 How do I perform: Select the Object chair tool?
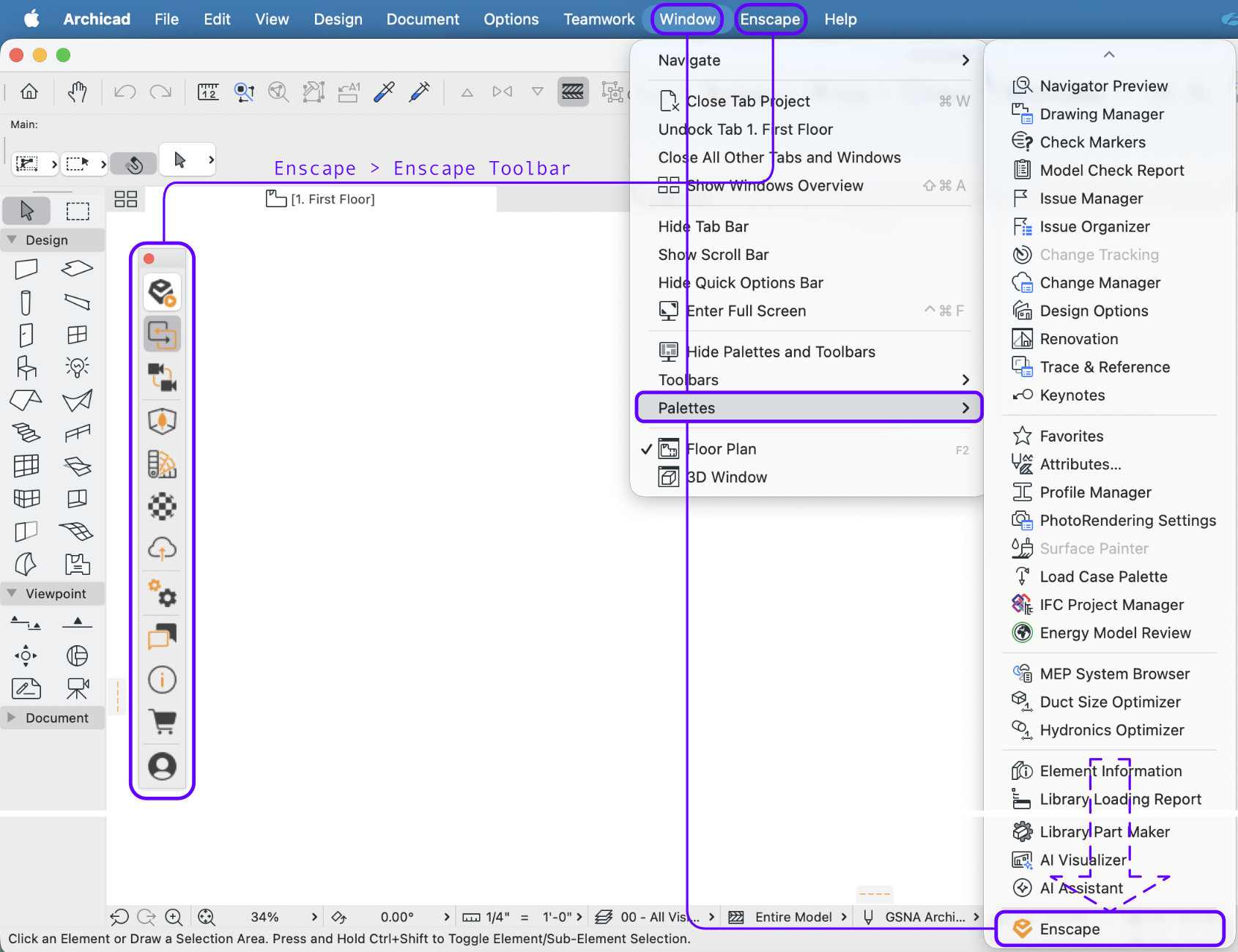[26, 367]
